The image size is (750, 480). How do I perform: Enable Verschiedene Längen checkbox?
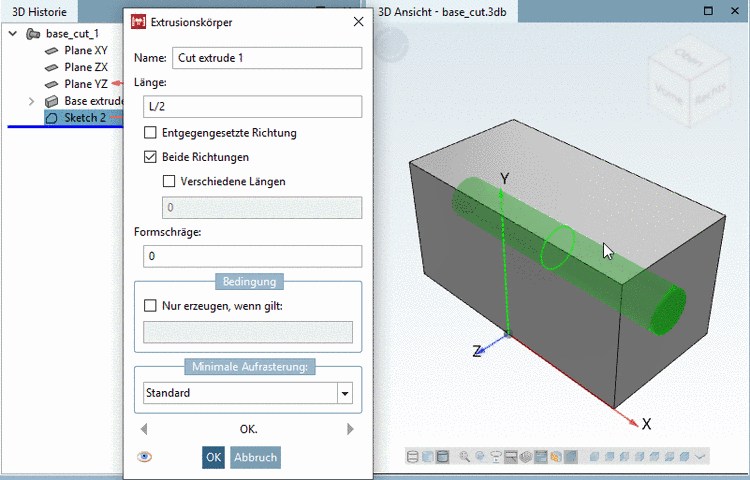[169, 181]
